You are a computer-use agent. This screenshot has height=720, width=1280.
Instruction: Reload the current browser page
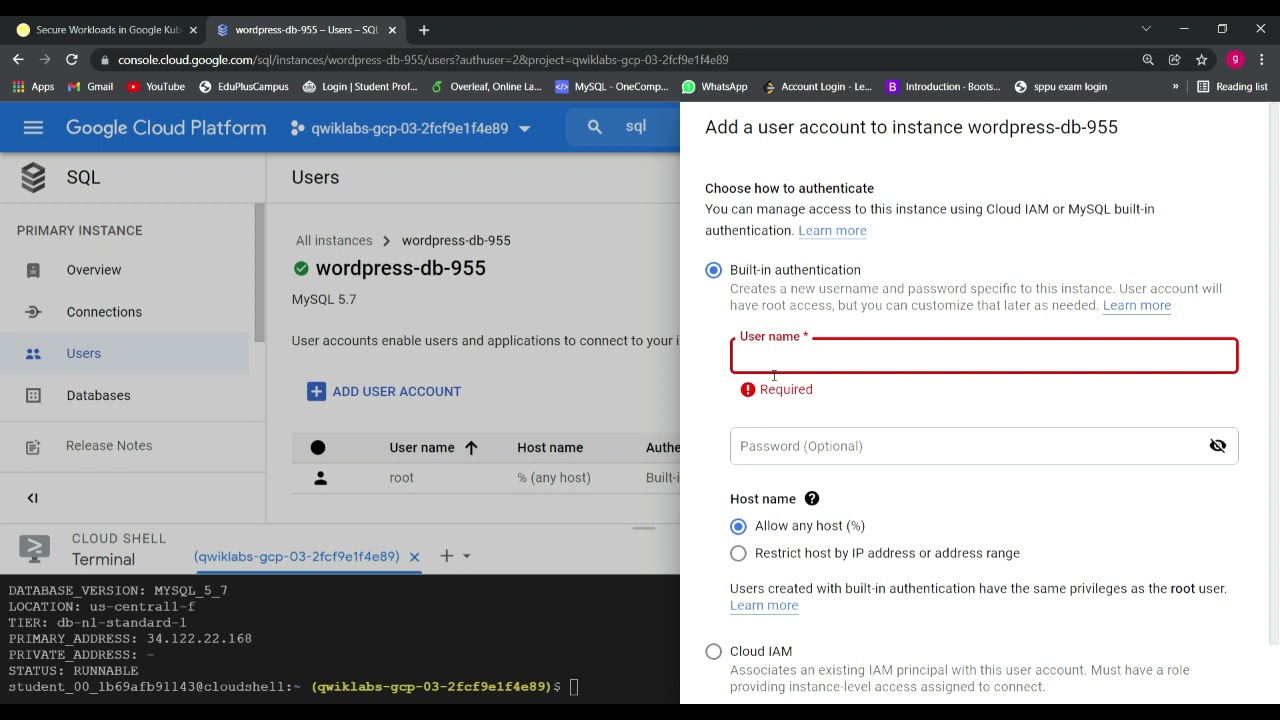(x=72, y=60)
